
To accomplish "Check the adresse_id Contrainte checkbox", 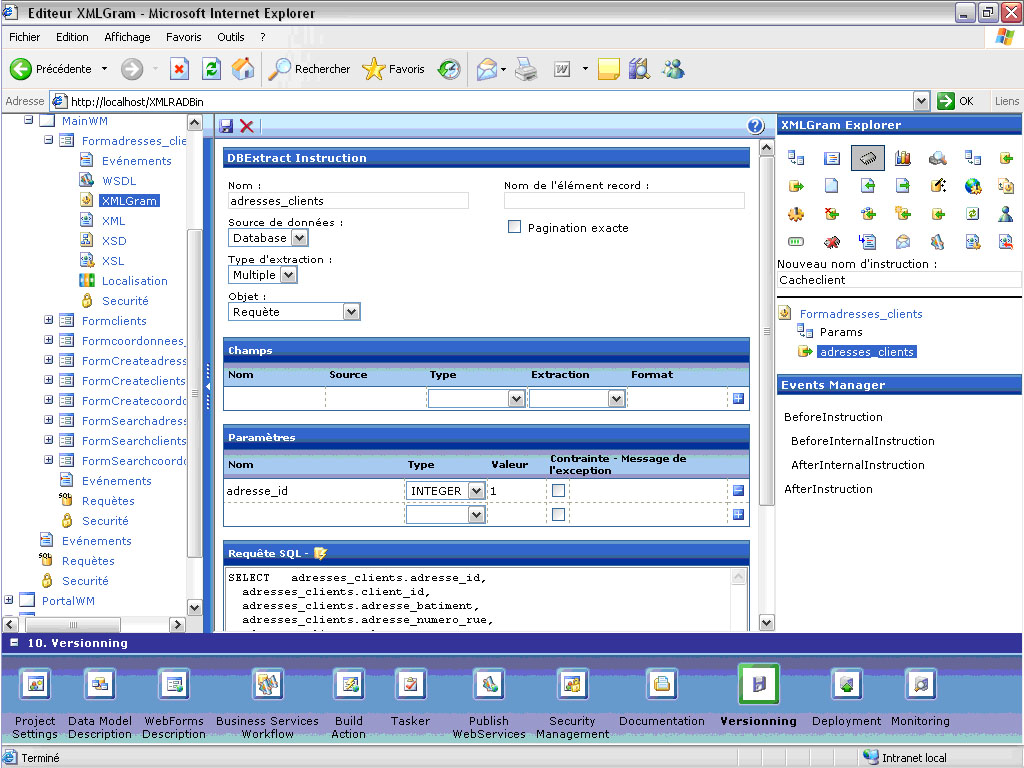I will click(558, 490).
